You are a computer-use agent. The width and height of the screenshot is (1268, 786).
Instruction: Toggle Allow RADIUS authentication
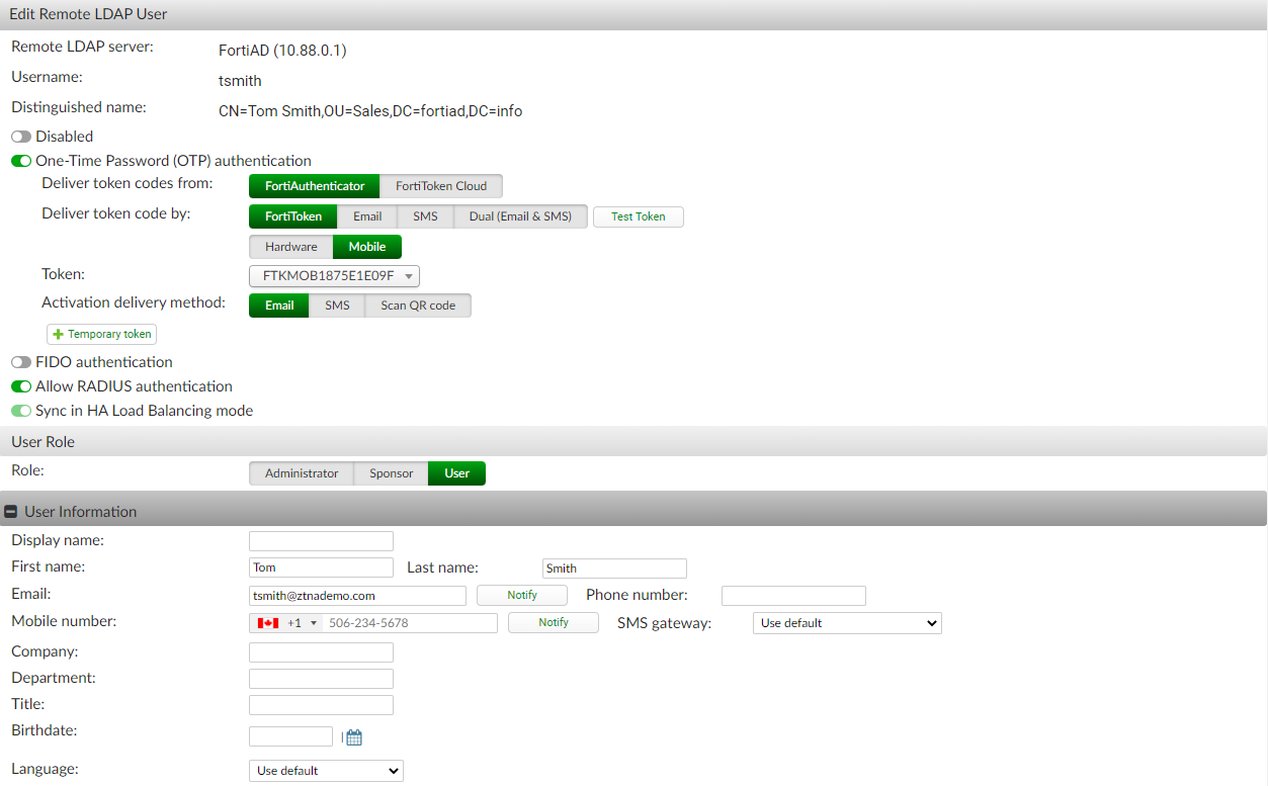21,386
